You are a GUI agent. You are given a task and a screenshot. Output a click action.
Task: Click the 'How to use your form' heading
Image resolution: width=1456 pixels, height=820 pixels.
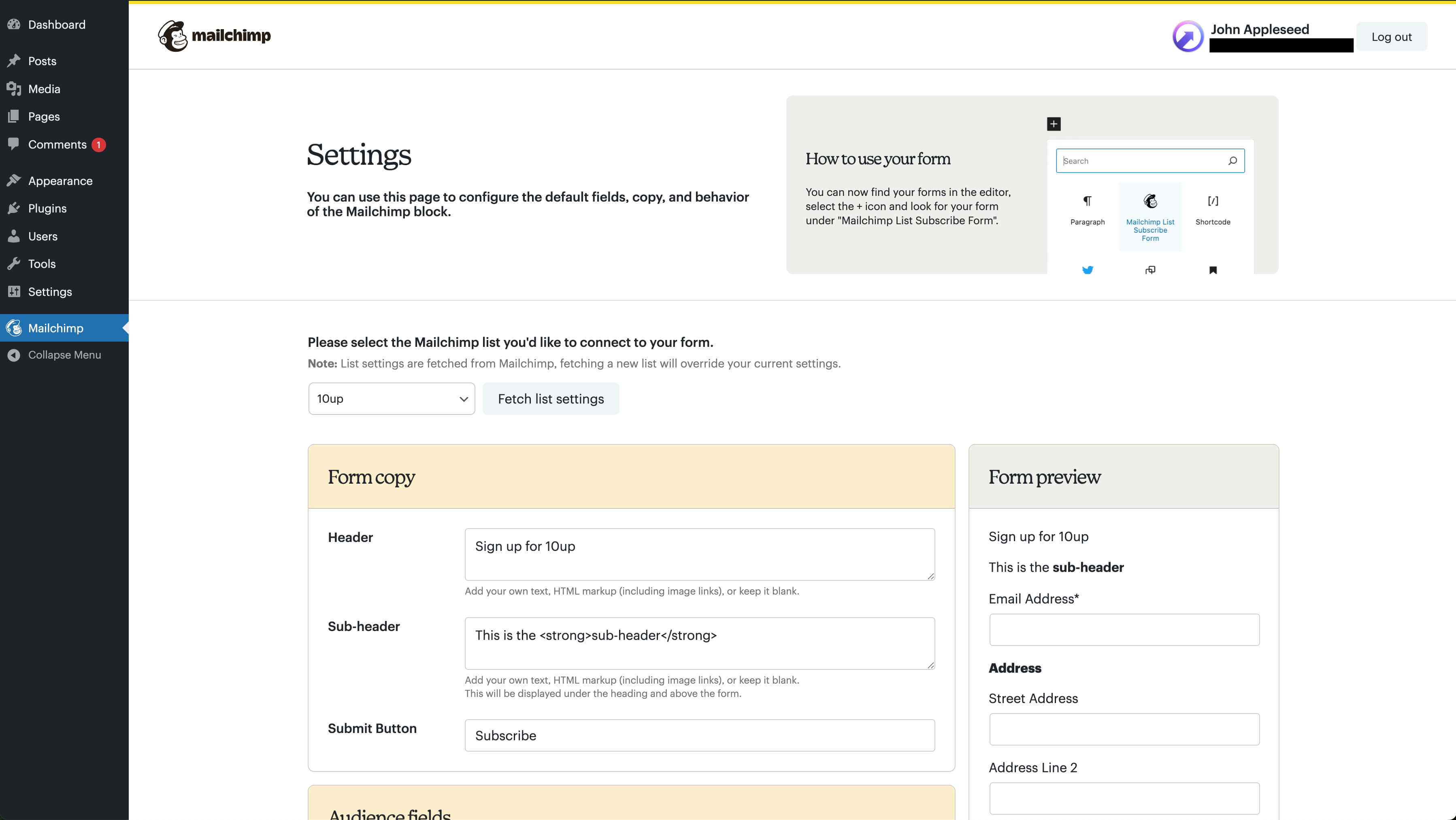(x=878, y=159)
